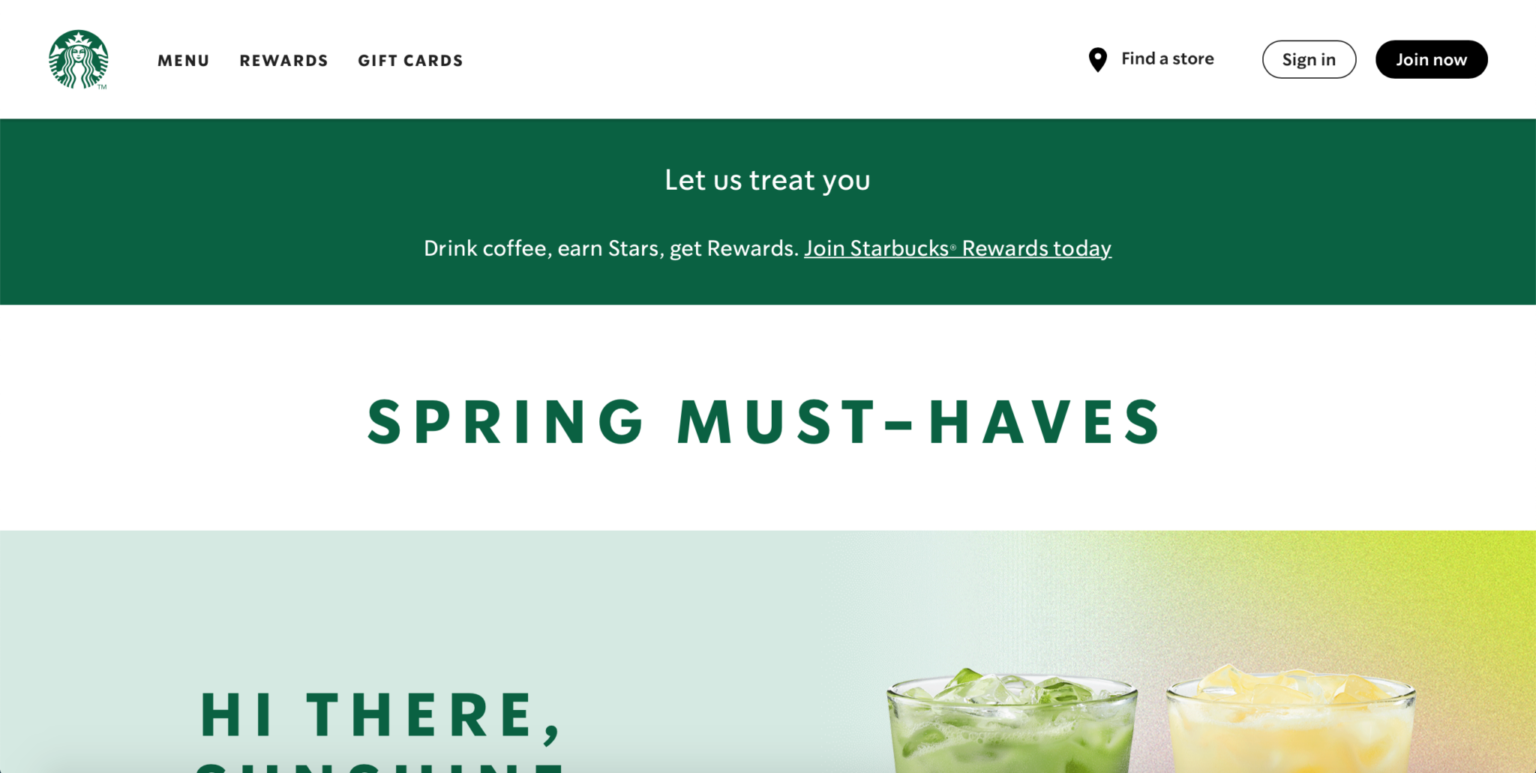Viewport: 1536px width, 773px height.
Task: Click the HI THERE, headline text
Action: [x=380, y=715]
